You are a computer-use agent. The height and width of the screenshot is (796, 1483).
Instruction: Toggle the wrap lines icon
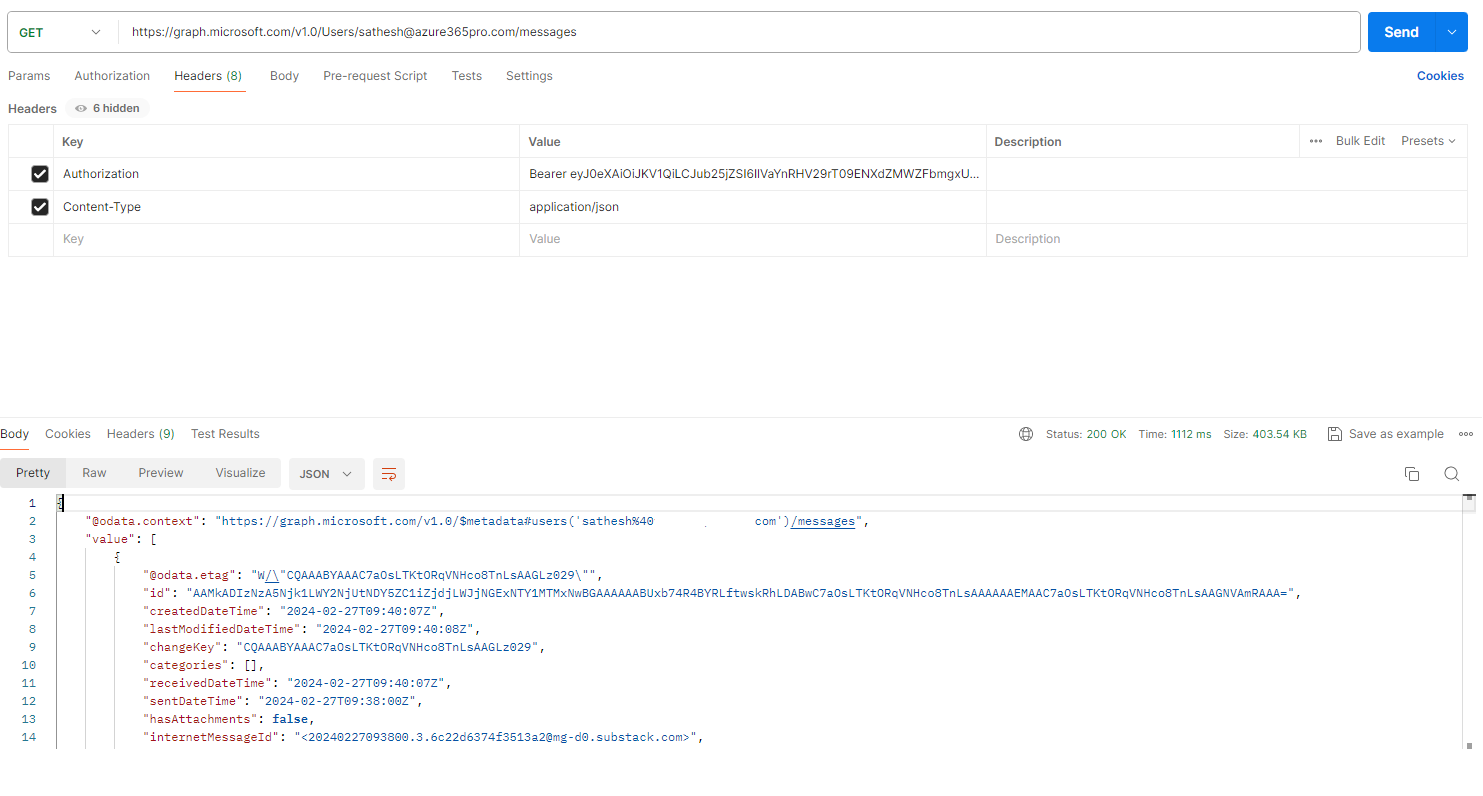click(x=389, y=474)
